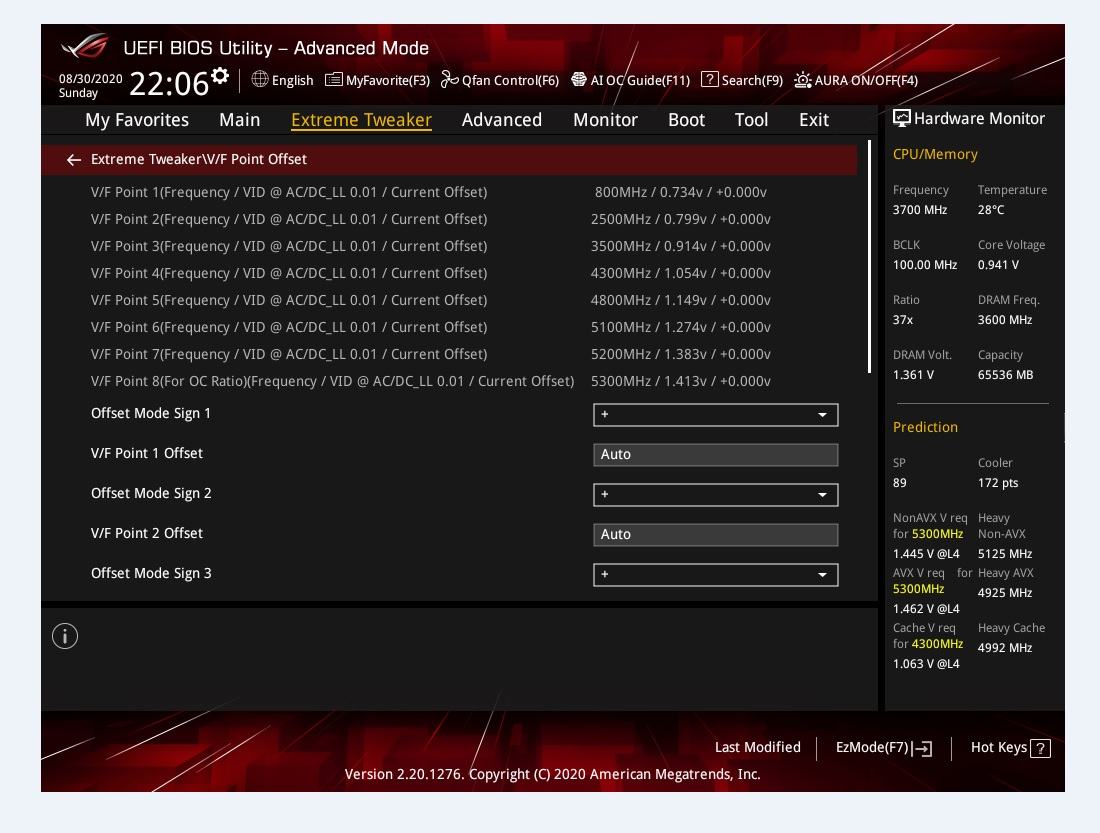Click the settings list scrollbar

tap(869, 257)
